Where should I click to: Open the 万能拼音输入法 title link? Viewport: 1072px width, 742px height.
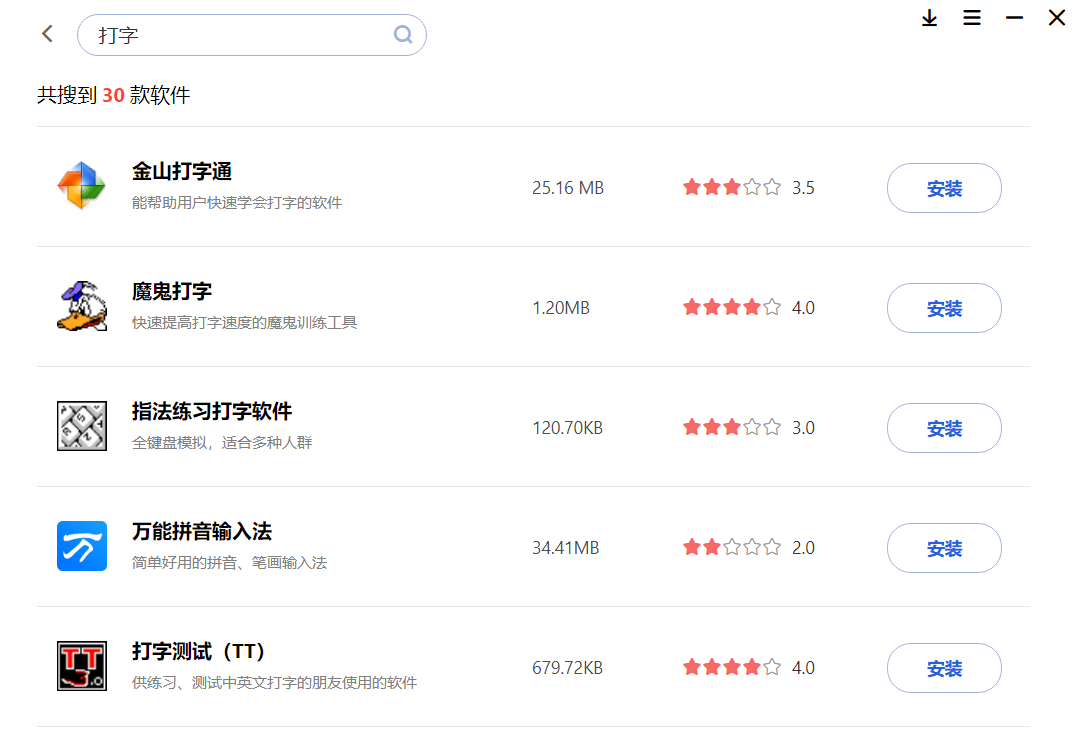(202, 531)
